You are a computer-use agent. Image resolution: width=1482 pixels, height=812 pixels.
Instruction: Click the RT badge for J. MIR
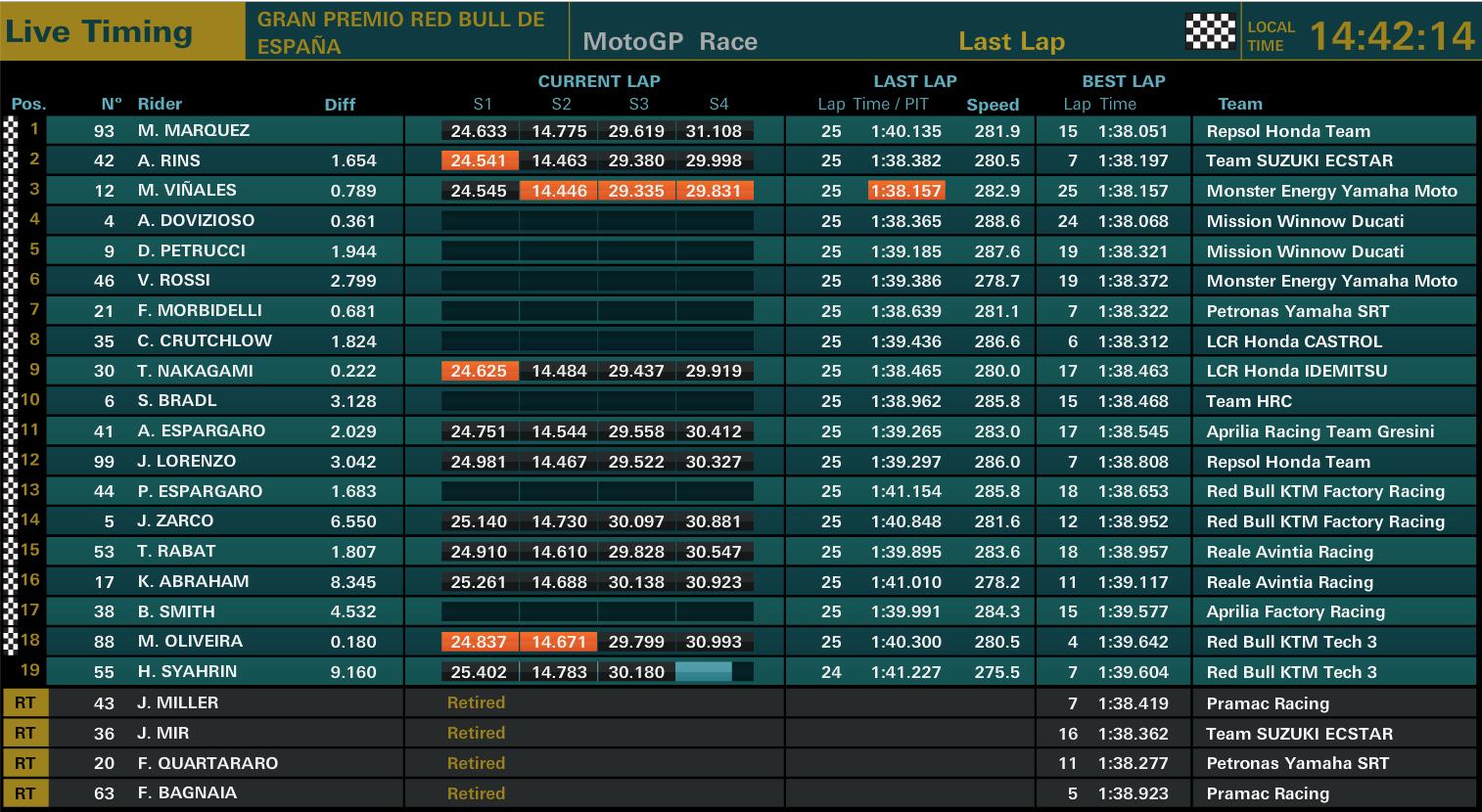click(x=24, y=733)
